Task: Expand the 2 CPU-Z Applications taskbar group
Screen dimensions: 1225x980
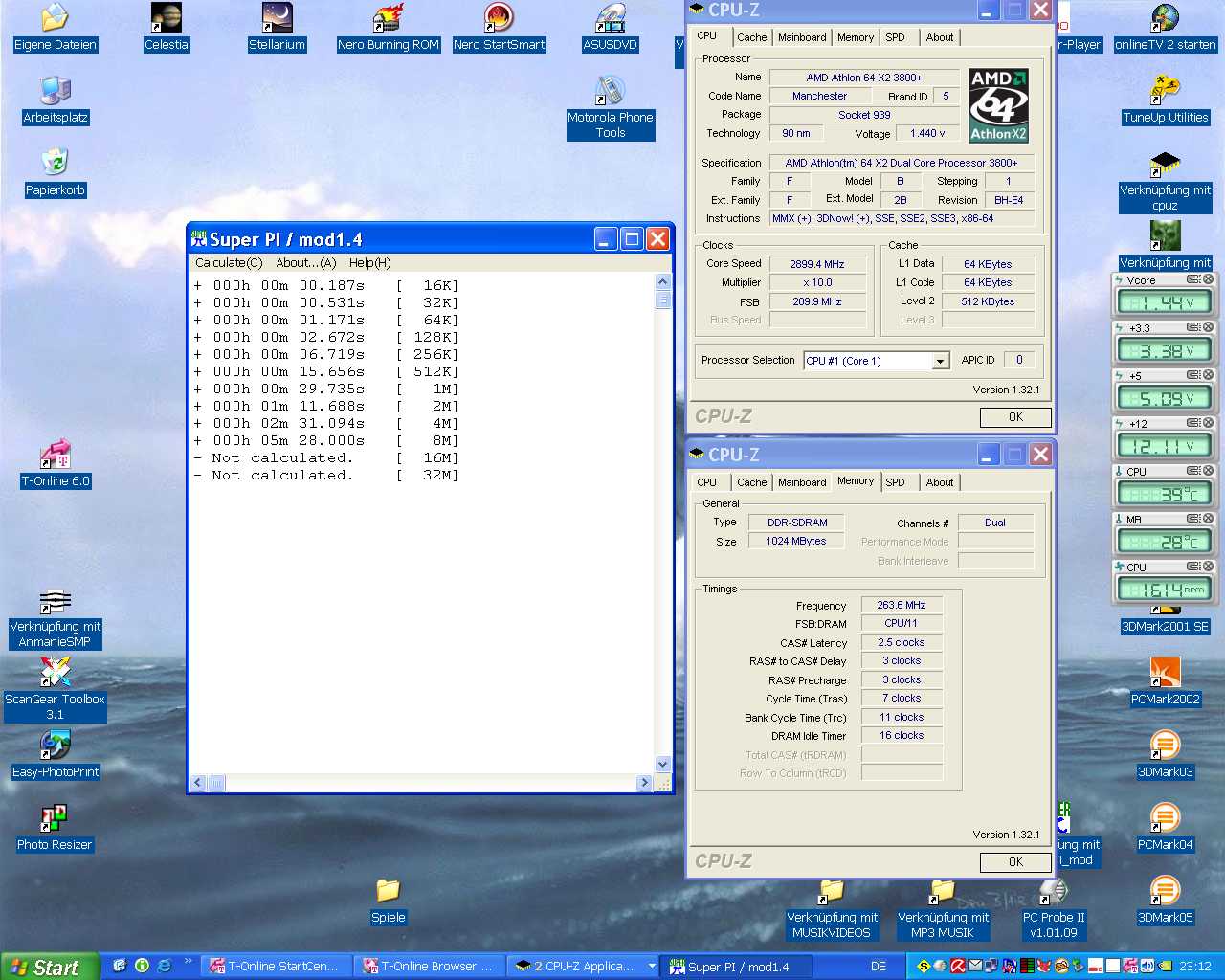Action: pos(652,967)
